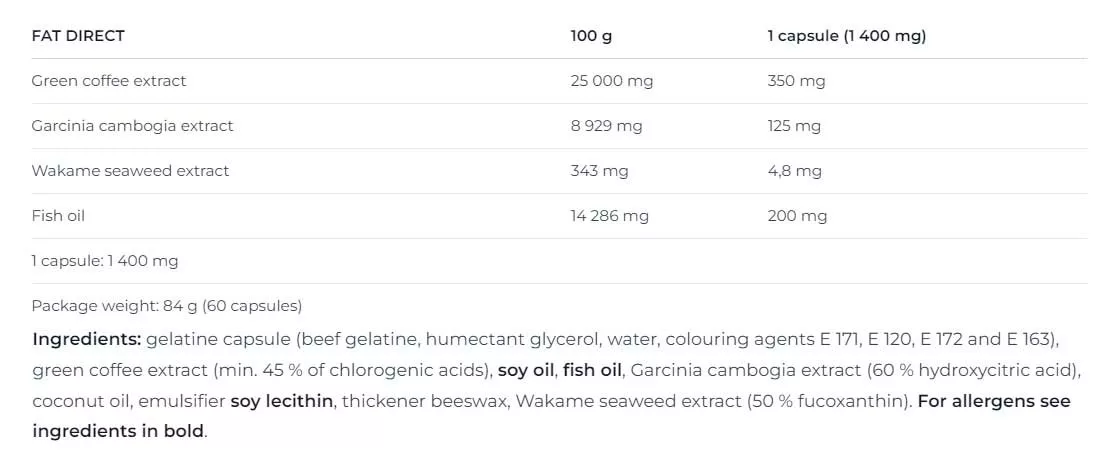
Task: Click the 'For allergens see' bold note
Action: (x=993, y=401)
